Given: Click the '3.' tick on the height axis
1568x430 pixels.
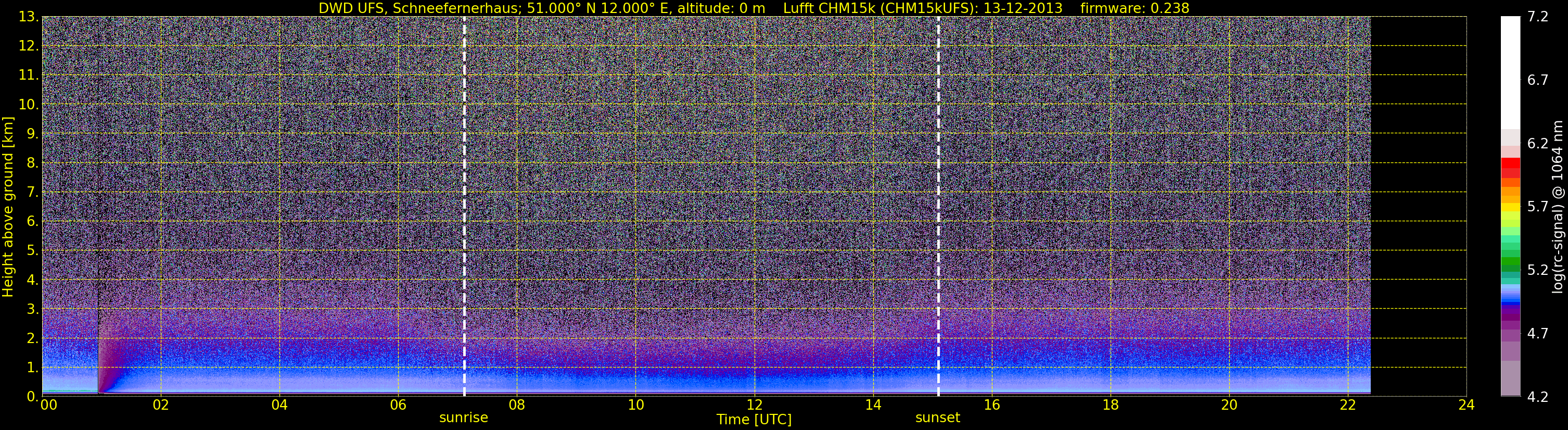Looking at the screenshot, I should click(x=33, y=309).
